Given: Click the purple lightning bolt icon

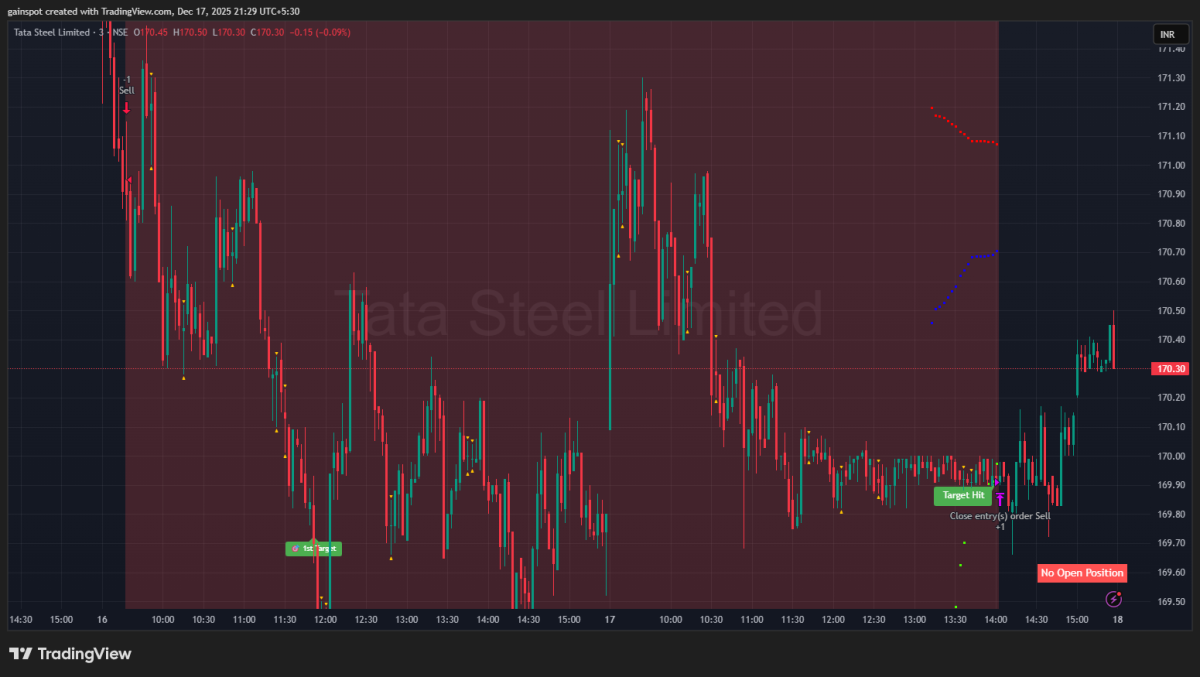Looking at the screenshot, I should click(x=1113, y=599).
